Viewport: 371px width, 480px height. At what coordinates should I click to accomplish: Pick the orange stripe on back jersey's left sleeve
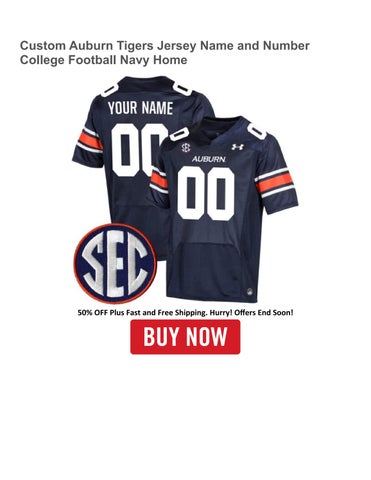[x=90, y=141]
